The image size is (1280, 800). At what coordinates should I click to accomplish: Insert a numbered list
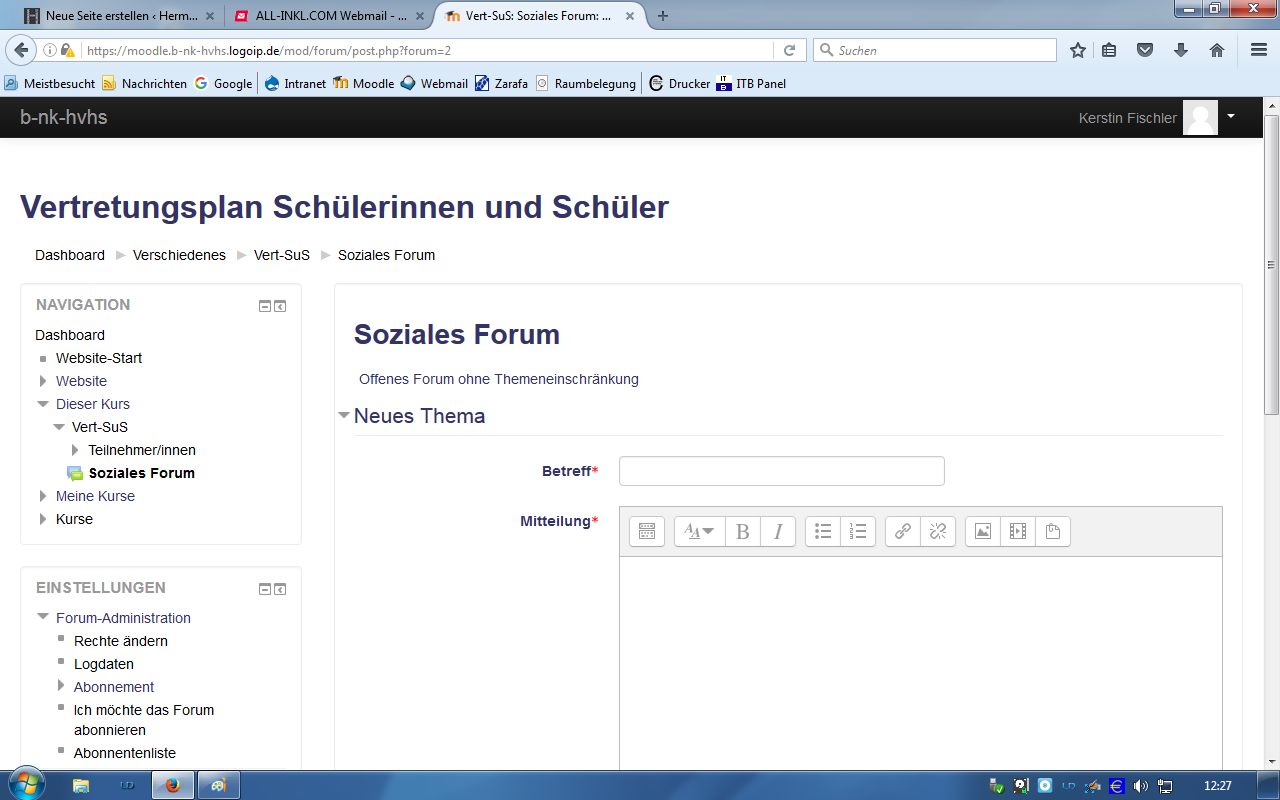(x=858, y=532)
